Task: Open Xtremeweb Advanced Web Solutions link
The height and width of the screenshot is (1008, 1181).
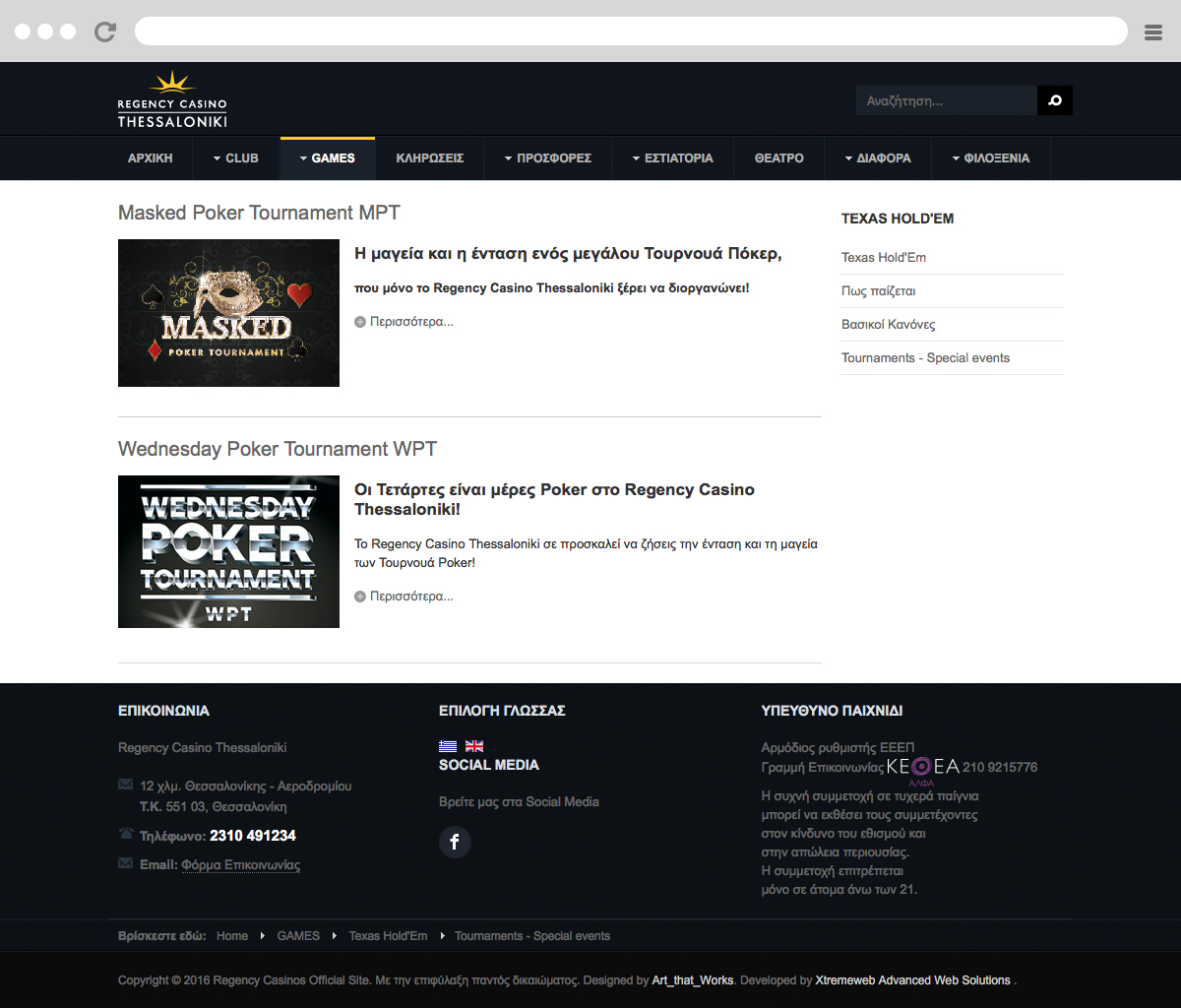Action: coord(913,980)
